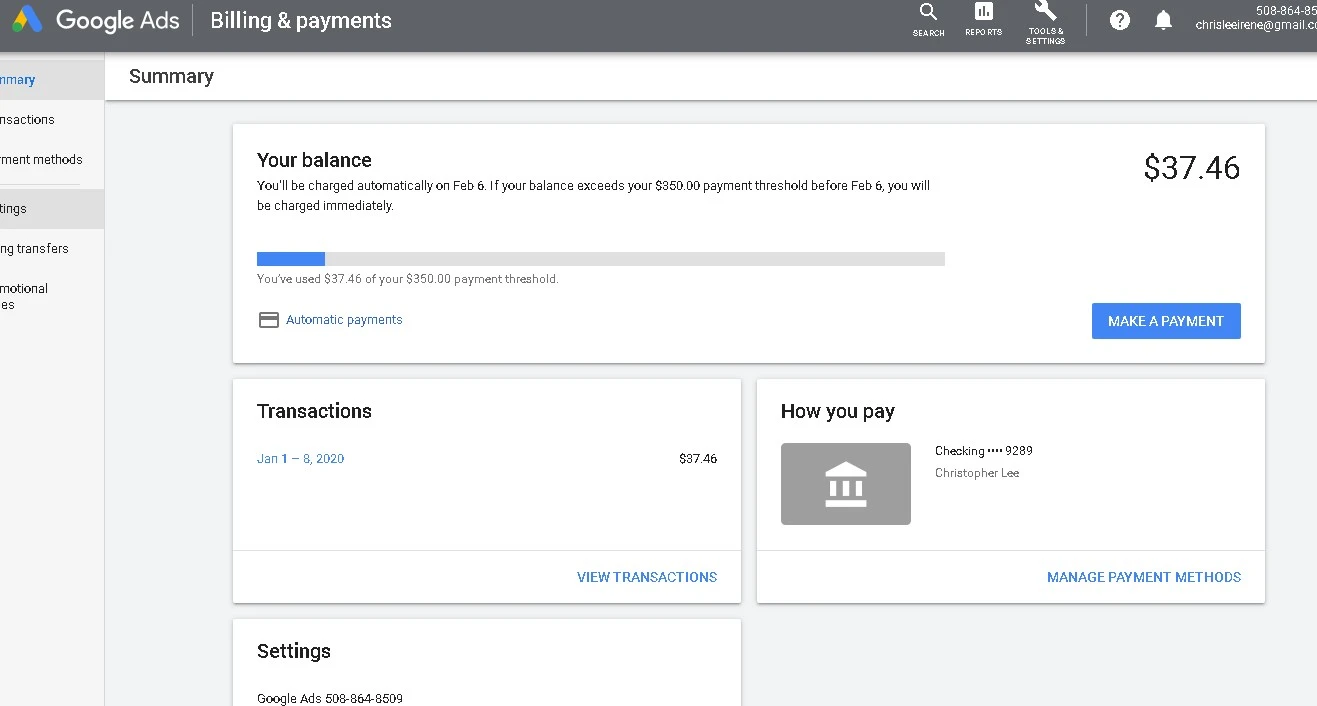Click the $37.46 transaction amount
The width and height of the screenshot is (1317, 706).
pos(698,459)
